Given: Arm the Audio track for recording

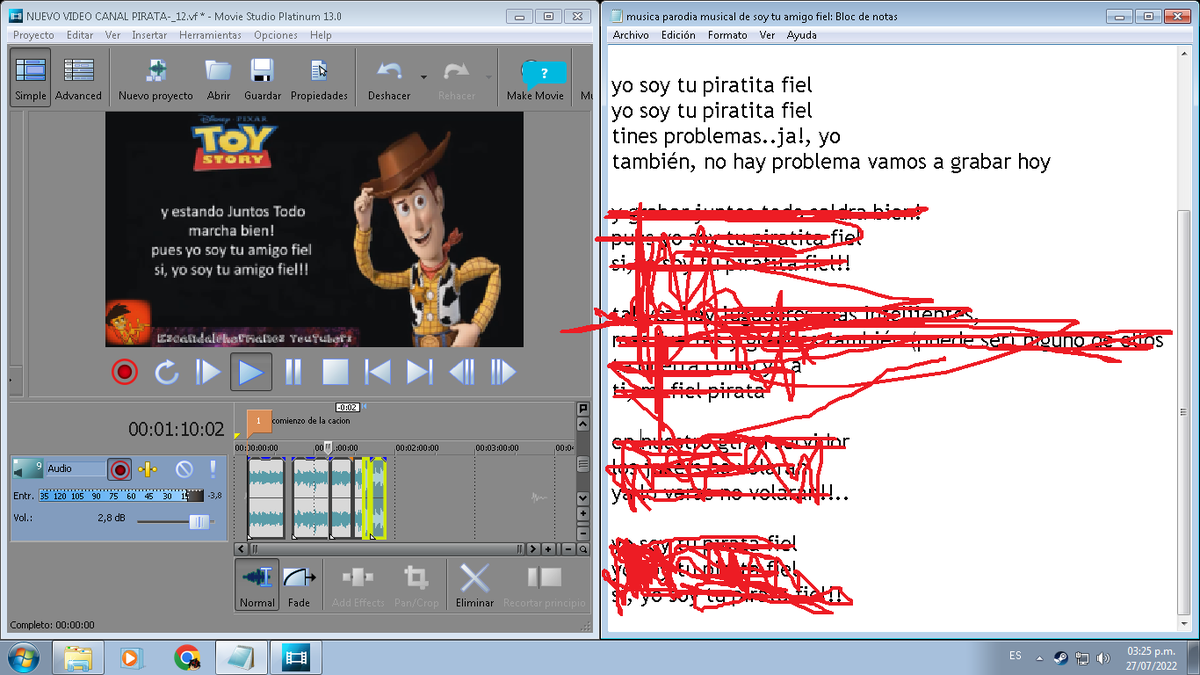Looking at the screenshot, I should pos(120,469).
